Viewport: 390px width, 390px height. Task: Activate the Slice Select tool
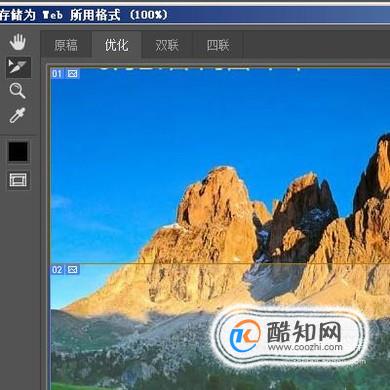(18, 67)
